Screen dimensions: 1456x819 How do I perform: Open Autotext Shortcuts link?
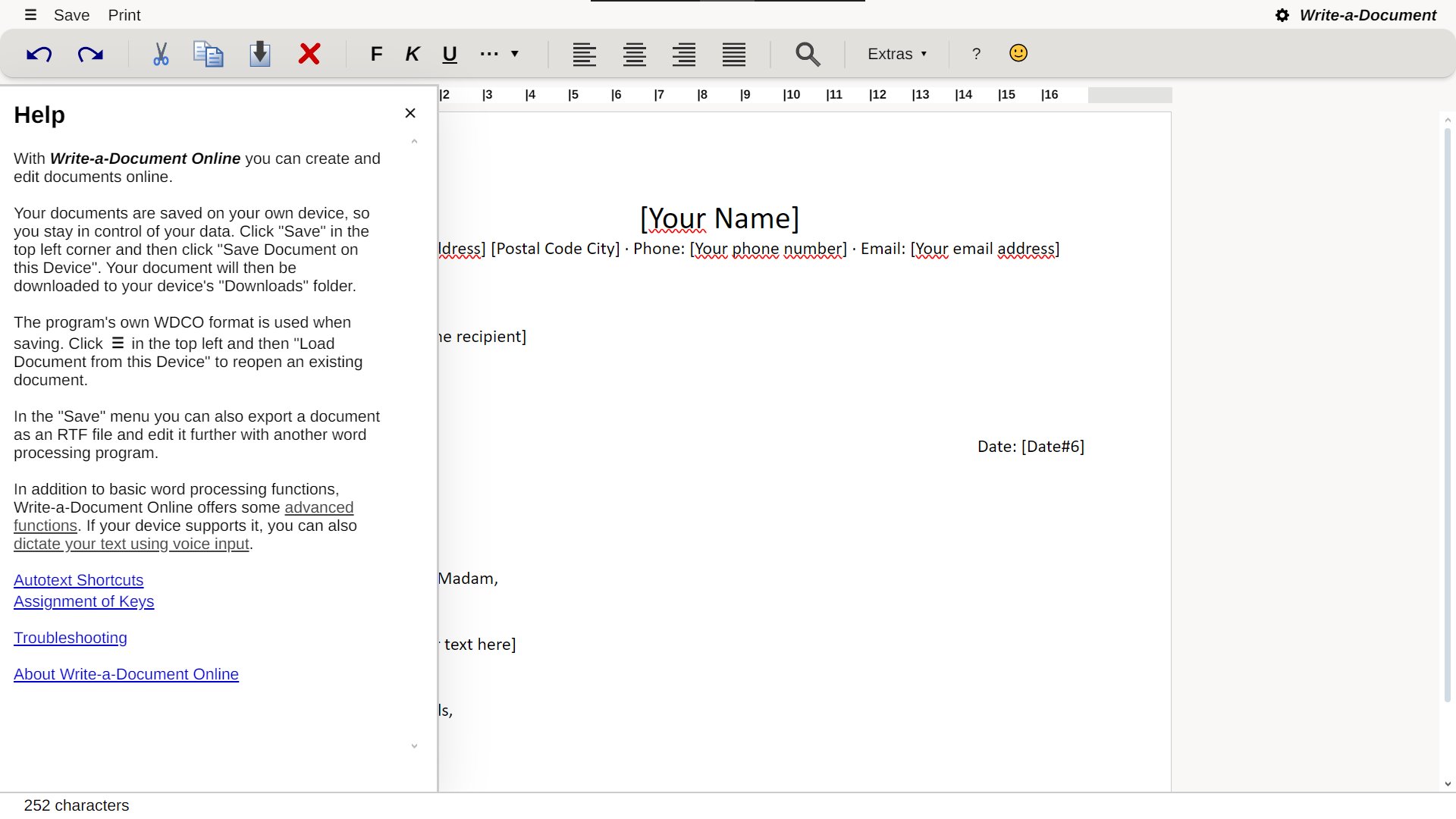click(78, 580)
